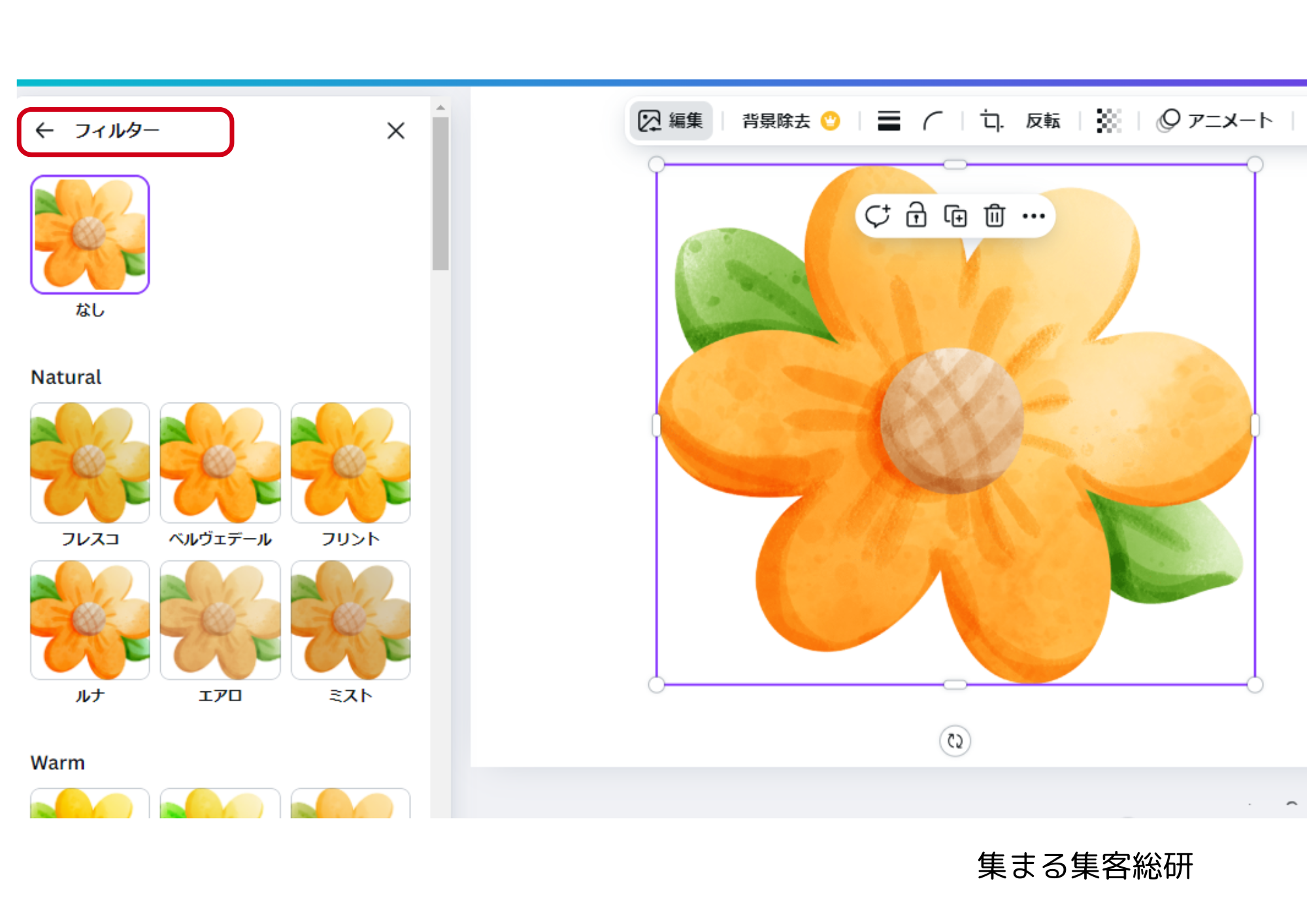
Task: Click the 反転 flip button
Action: pos(1042,121)
